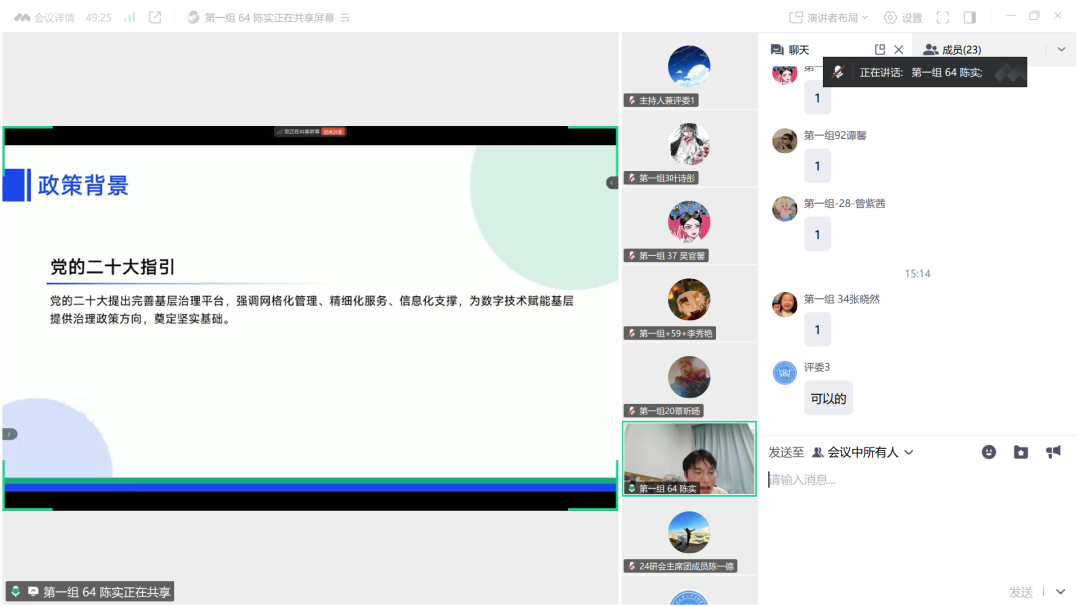The width and height of the screenshot is (1079, 607).
Task: Expand the left side arrow on shared screen
Action: point(10,434)
